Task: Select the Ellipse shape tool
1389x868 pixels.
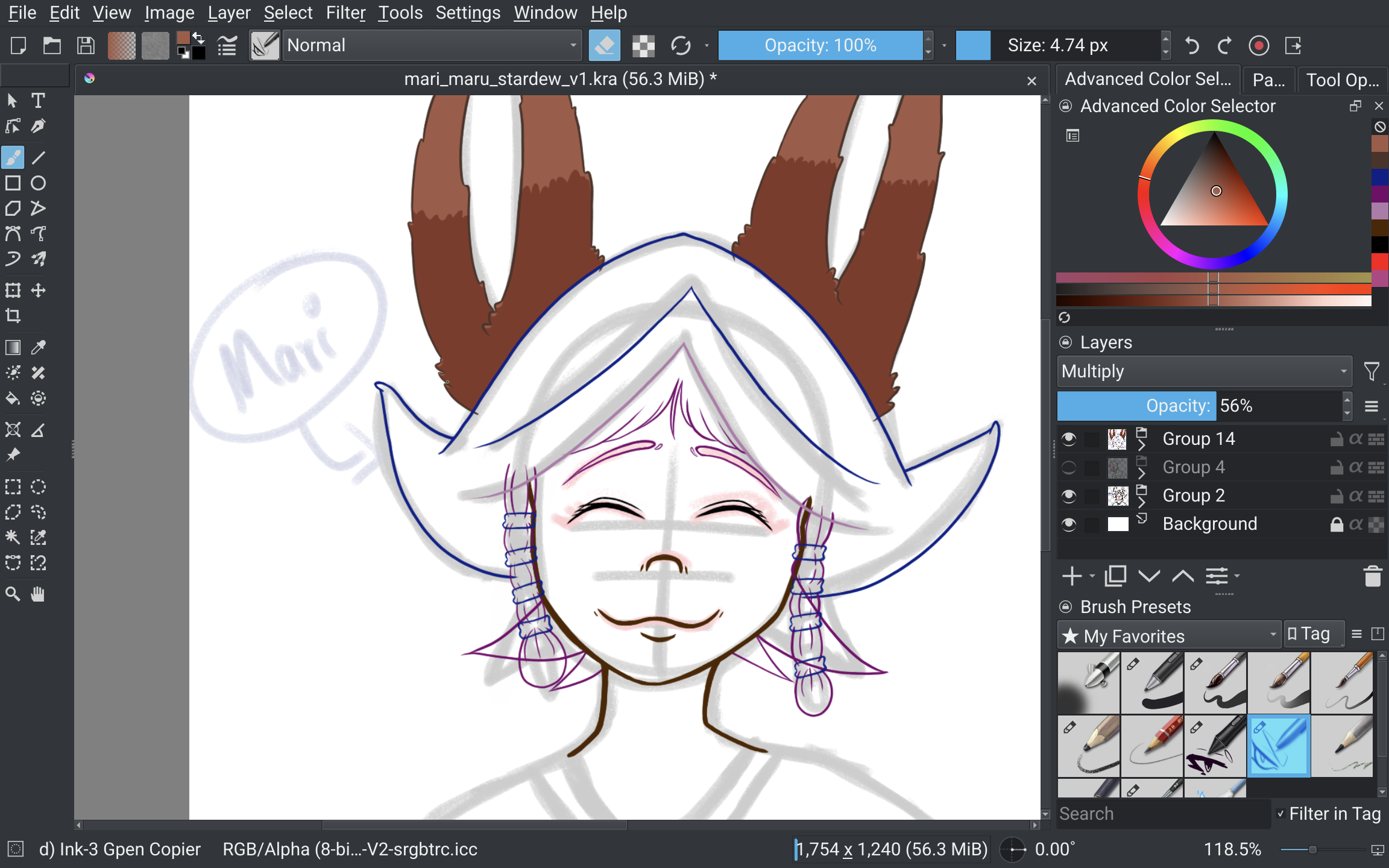Action: [x=38, y=183]
